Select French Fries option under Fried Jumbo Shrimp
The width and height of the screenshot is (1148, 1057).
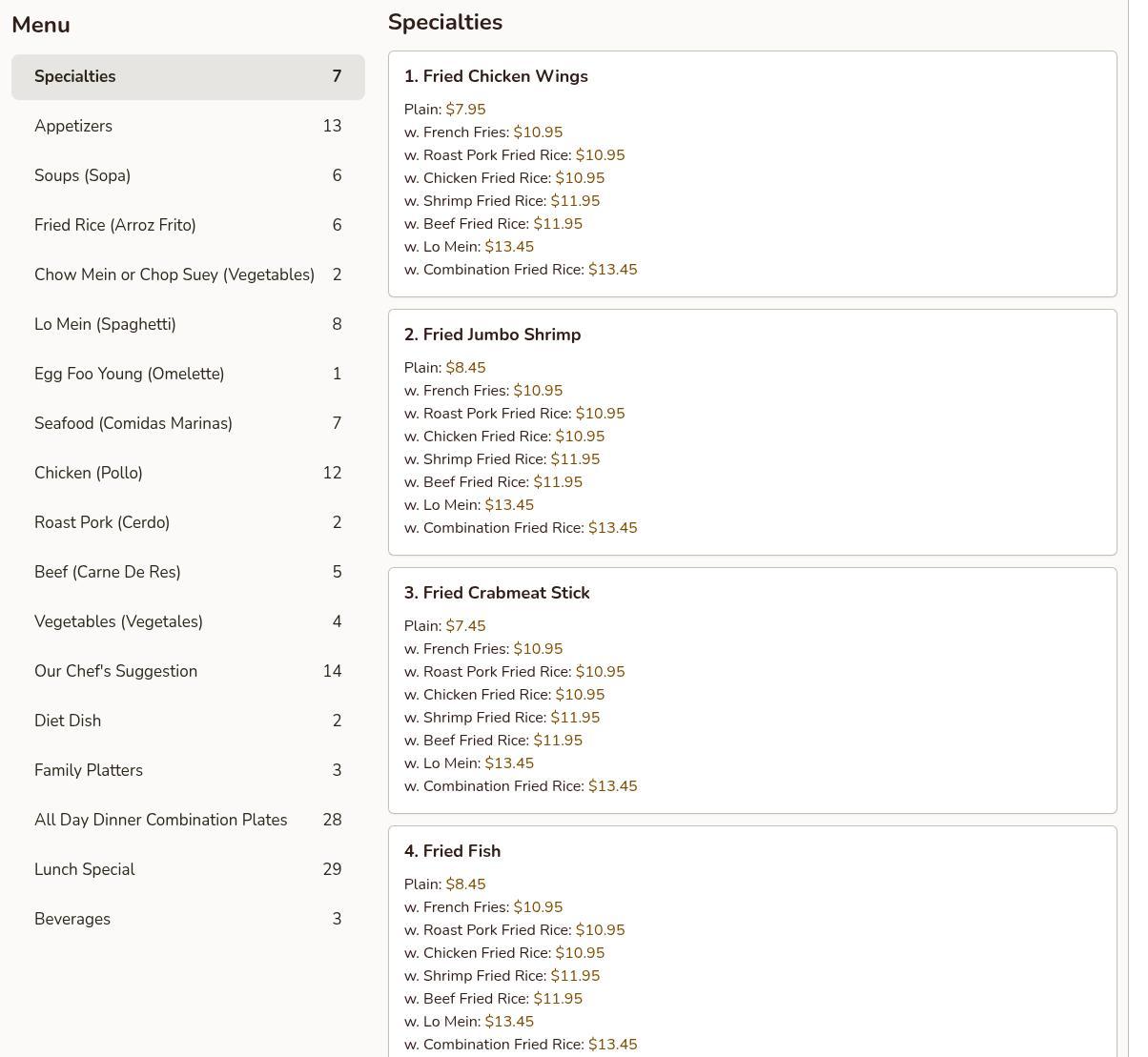483,391
